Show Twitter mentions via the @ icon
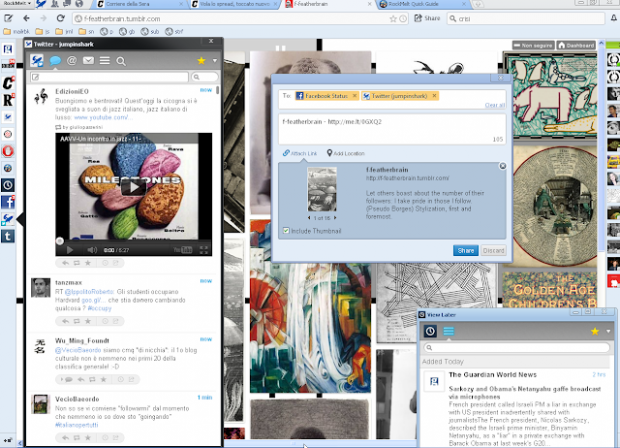The height and width of the screenshot is (448, 620). point(72,60)
